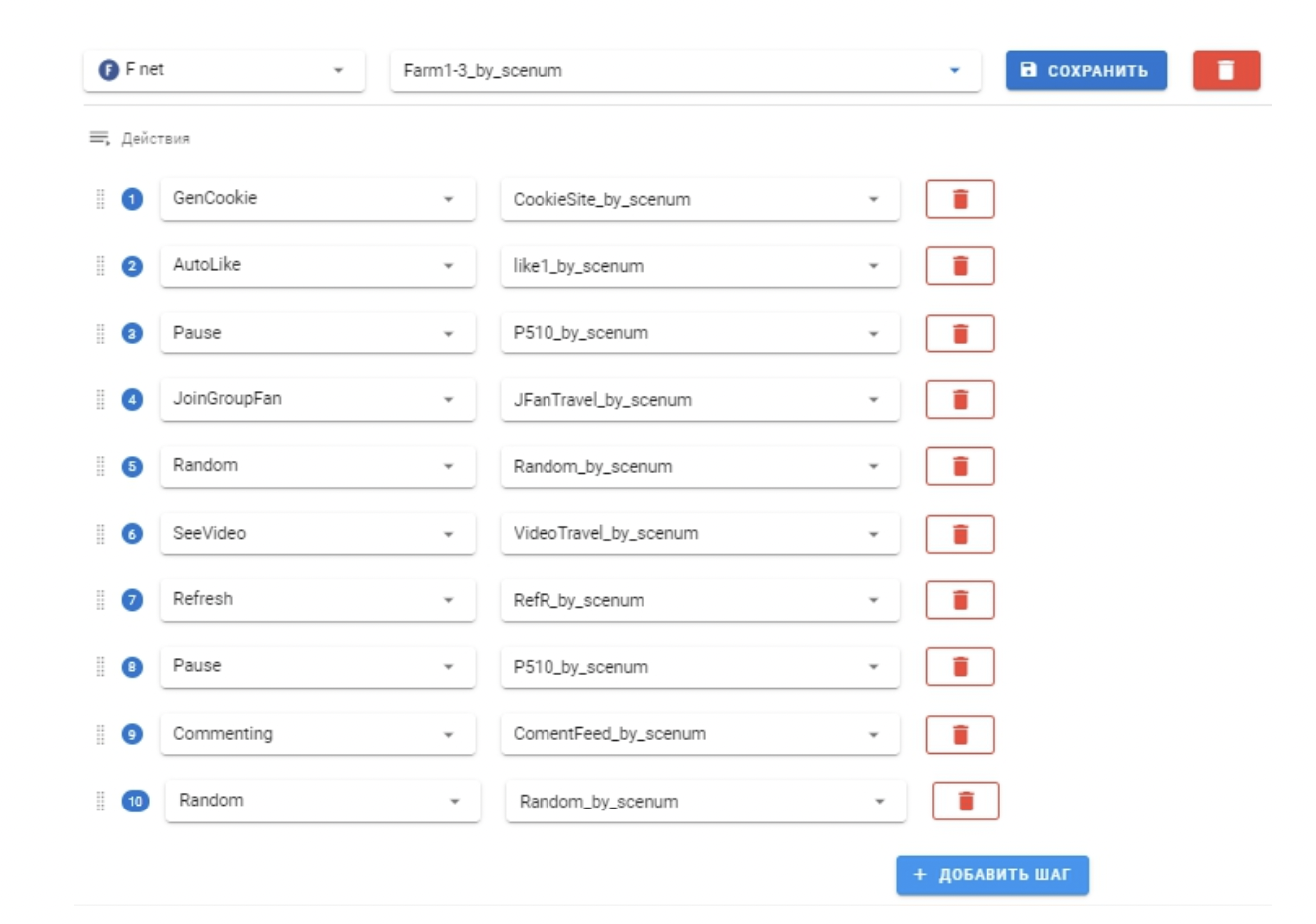
Task: Click drag handle of SeeVideo row
Action: 100,534
